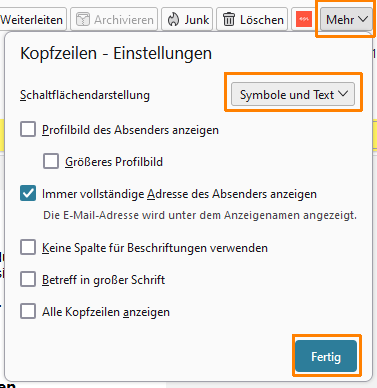The height and width of the screenshot is (388, 377).
Task: Enable Profilbild des Absenders anzeigen checkbox
Action: tap(28, 129)
